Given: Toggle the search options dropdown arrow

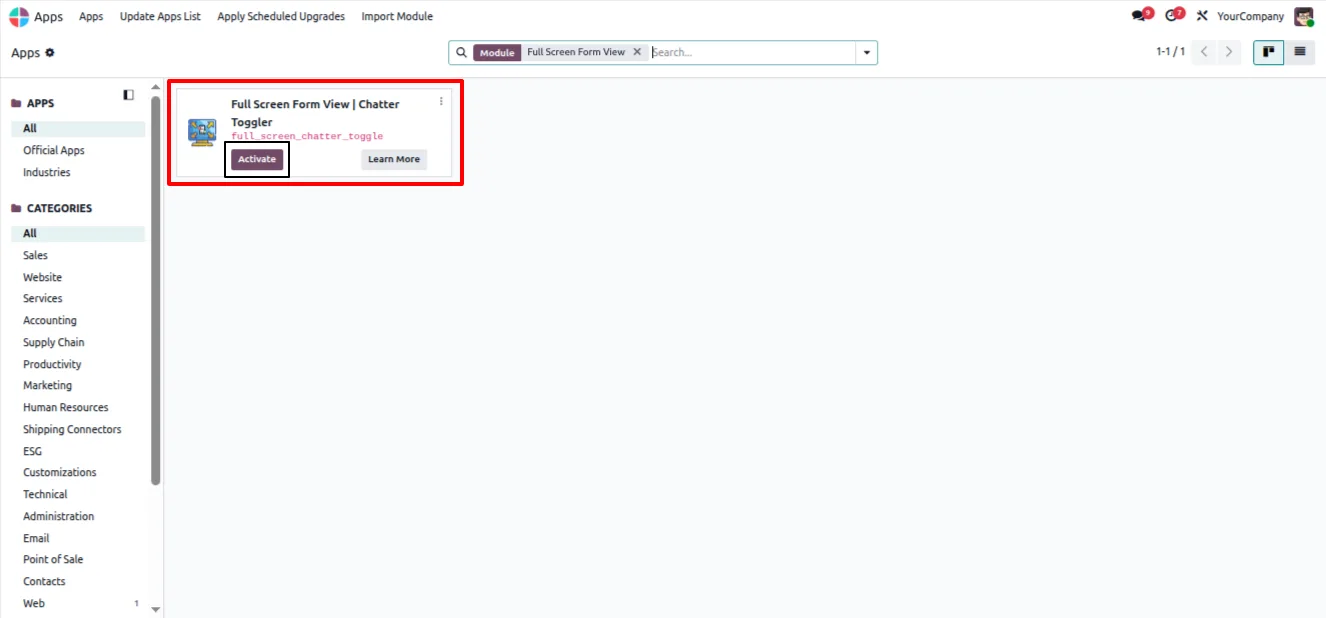Looking at the screenshot, I should [x=866, y=52].
